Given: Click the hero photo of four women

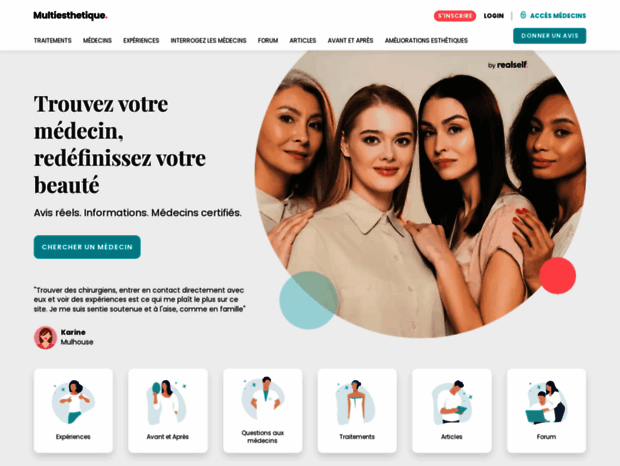Looking at the screenshot, I should tap(420, 194).
